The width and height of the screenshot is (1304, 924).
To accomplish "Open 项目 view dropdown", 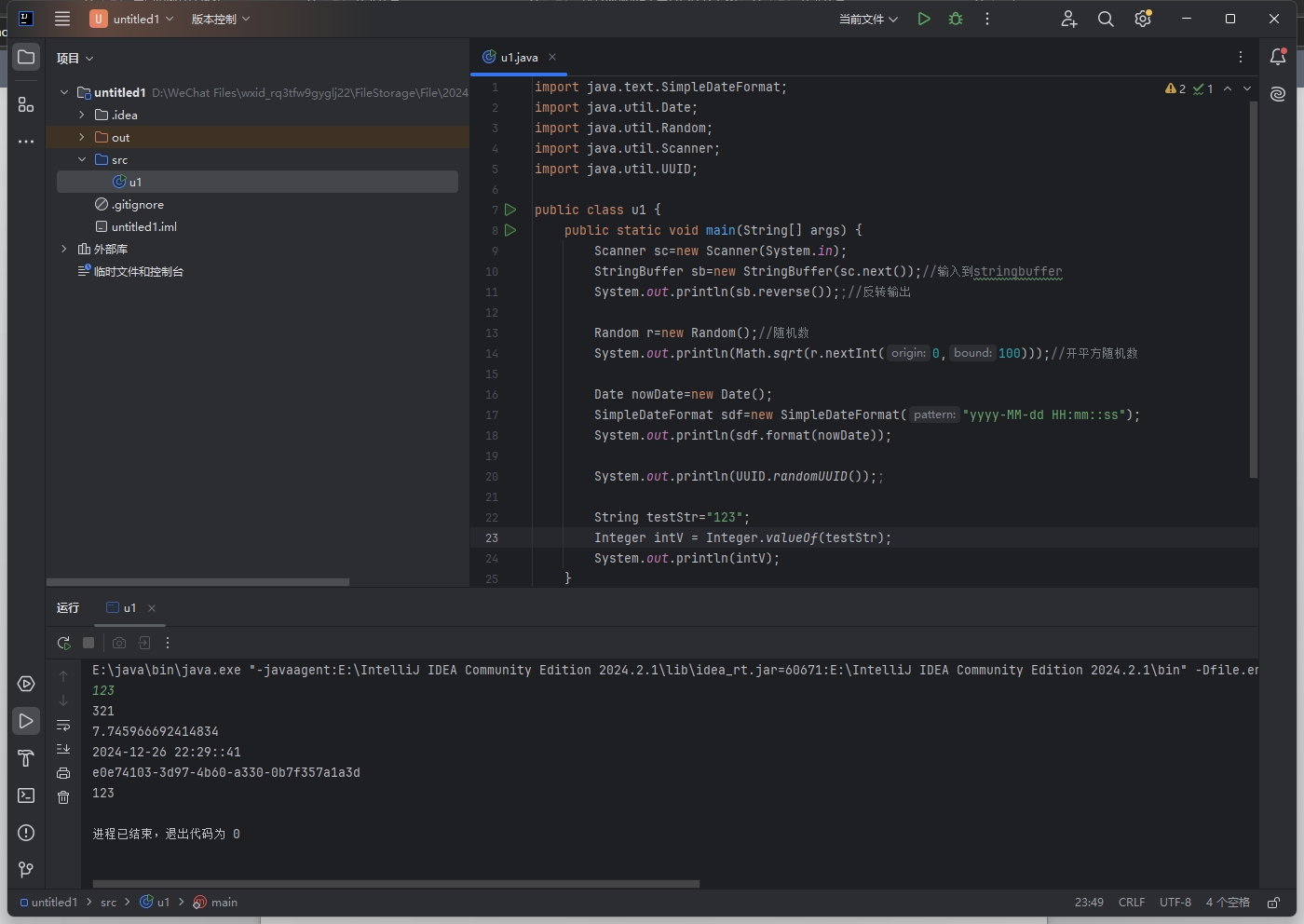I will [75, 58].
